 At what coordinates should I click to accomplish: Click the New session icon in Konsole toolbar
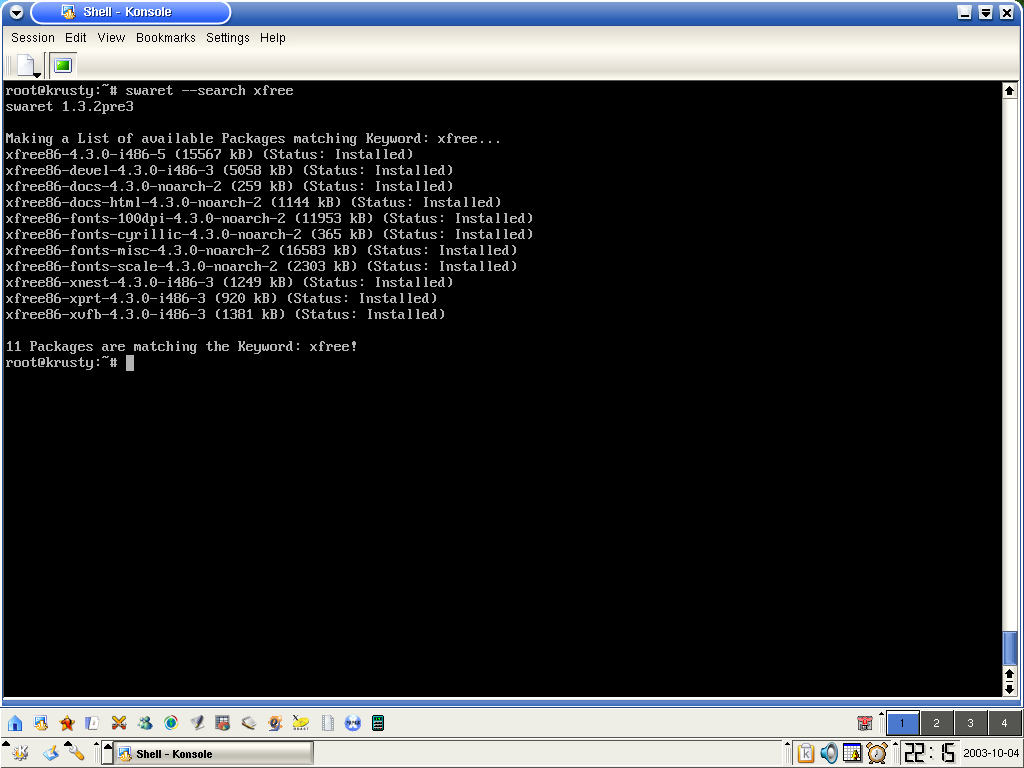click(26, 65)
